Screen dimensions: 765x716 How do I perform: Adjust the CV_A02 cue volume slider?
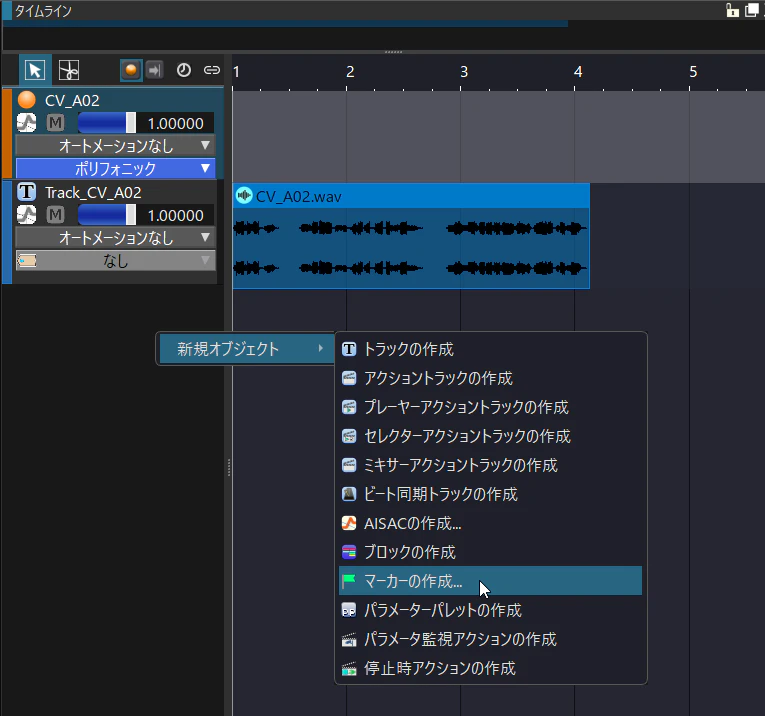[107, 123]
